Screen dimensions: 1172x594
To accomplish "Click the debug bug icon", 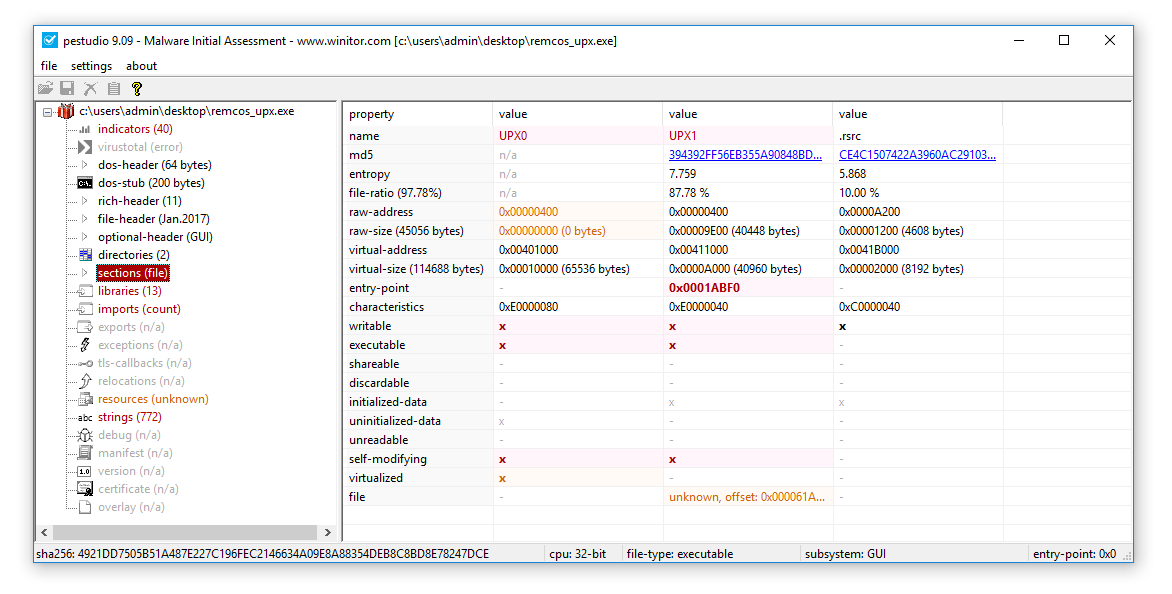I will point(85,435).
